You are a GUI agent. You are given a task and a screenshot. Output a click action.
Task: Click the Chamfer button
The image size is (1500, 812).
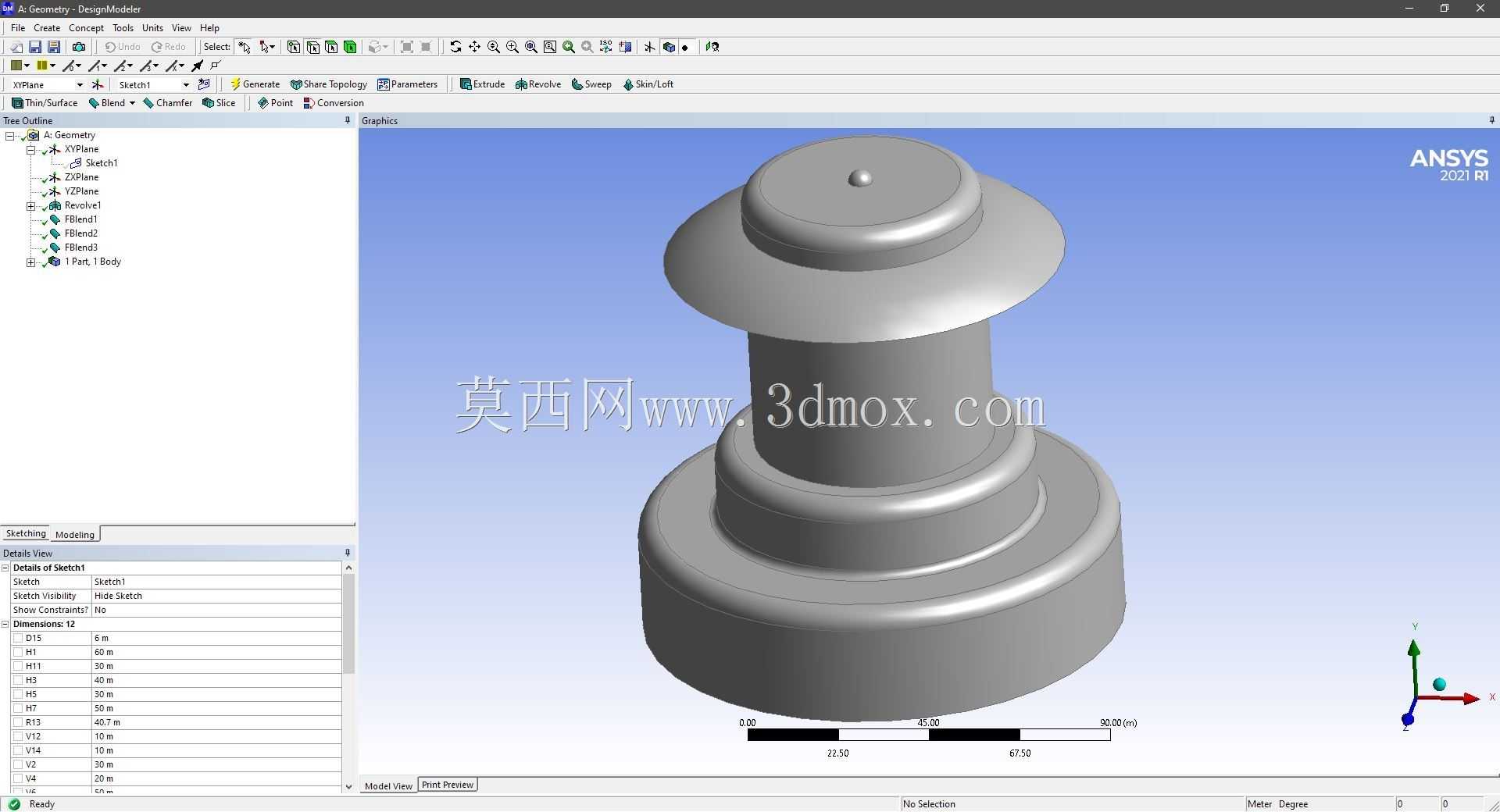pyautogui.click(x=168, y=103)
